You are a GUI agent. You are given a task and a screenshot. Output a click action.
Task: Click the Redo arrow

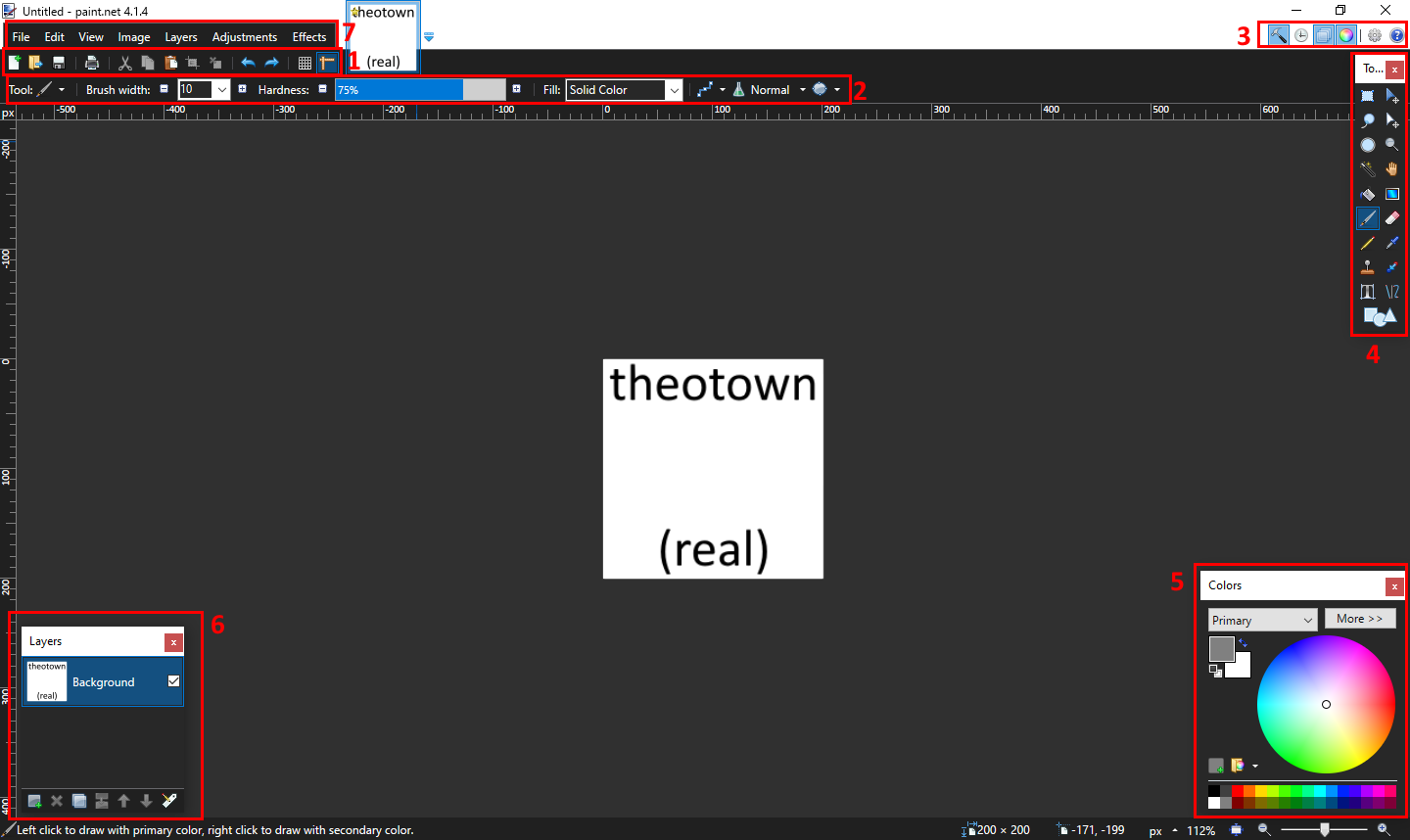[x=271, y=63]
